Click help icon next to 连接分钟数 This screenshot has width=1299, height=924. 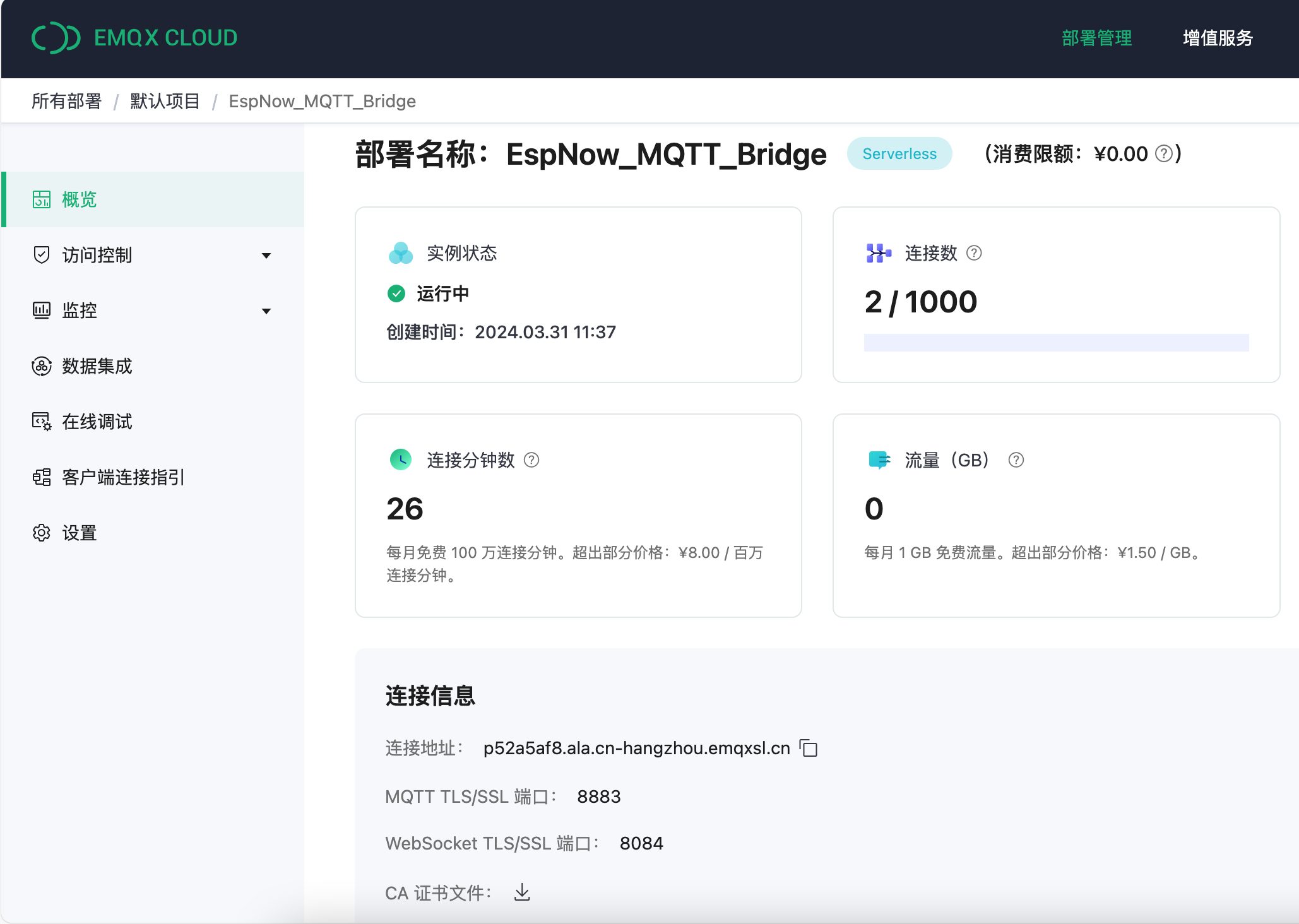coord(531,460)
